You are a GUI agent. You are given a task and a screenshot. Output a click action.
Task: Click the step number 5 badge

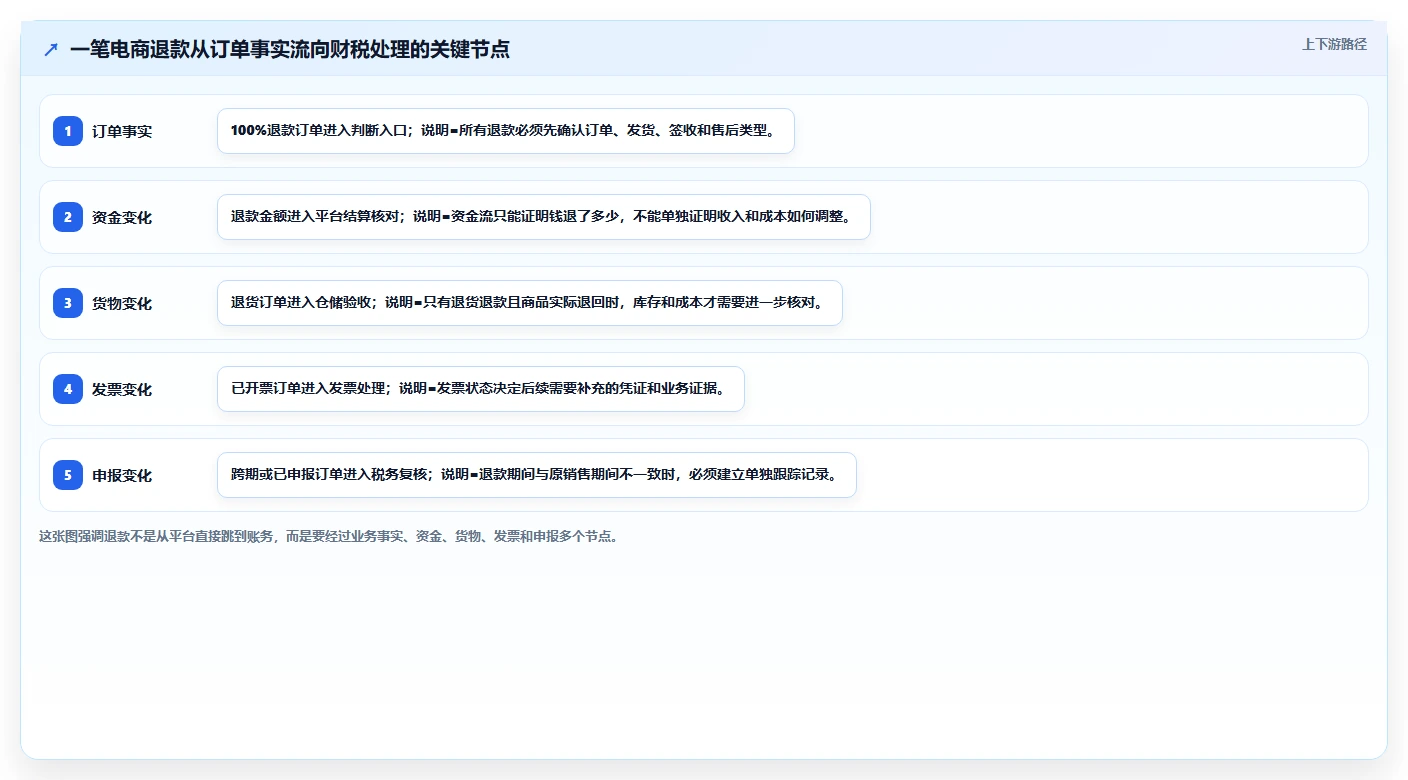68,475
